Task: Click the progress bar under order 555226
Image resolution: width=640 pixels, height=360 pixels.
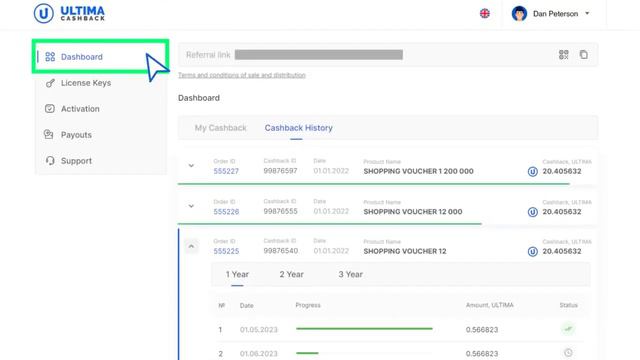Action: (x=330, y=224)
